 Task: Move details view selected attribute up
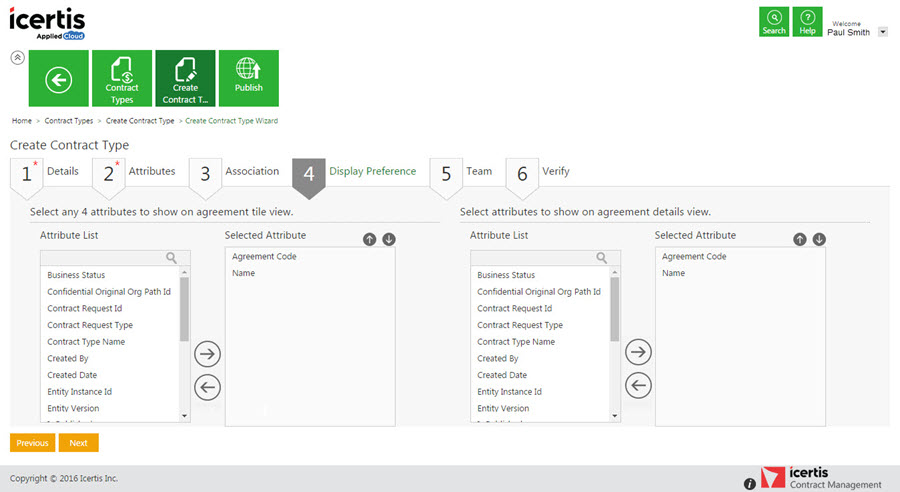(800, 239)
